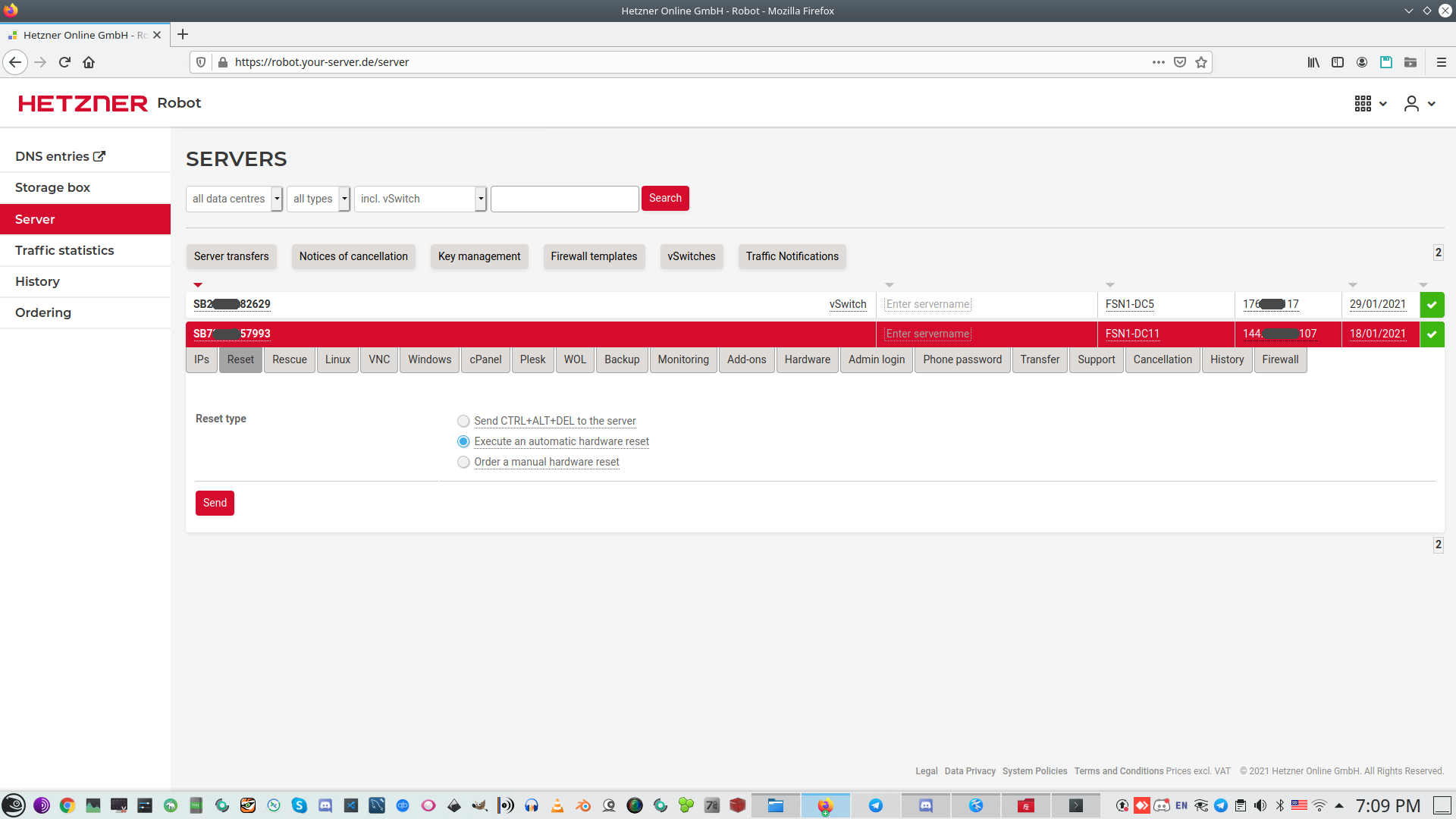Select Order a manual hardware reset
The width and height of the screenshot is (1456, 819).
click(463, 462)
